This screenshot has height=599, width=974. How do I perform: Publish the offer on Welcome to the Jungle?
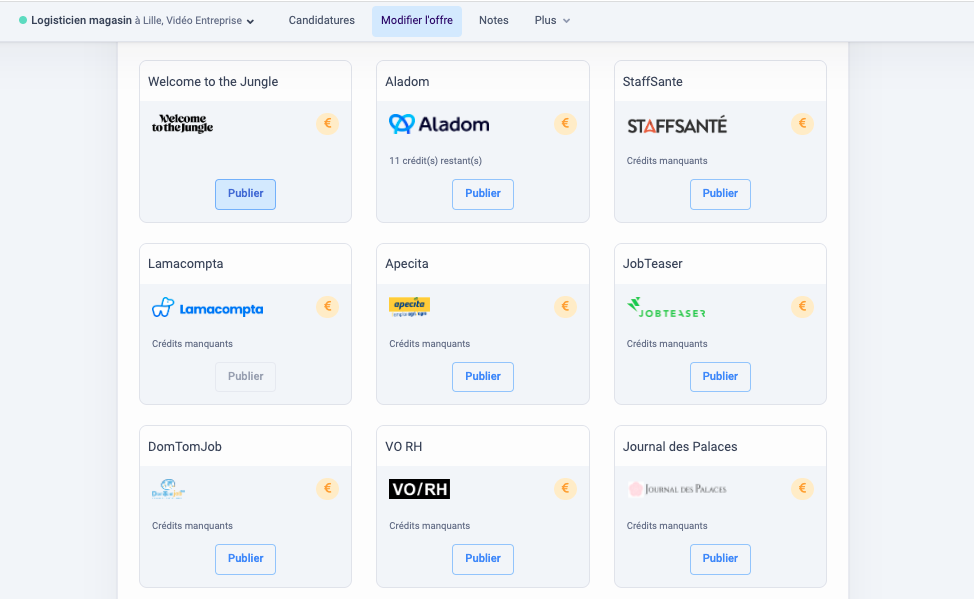pyautogui.click(x=245, y=194)
